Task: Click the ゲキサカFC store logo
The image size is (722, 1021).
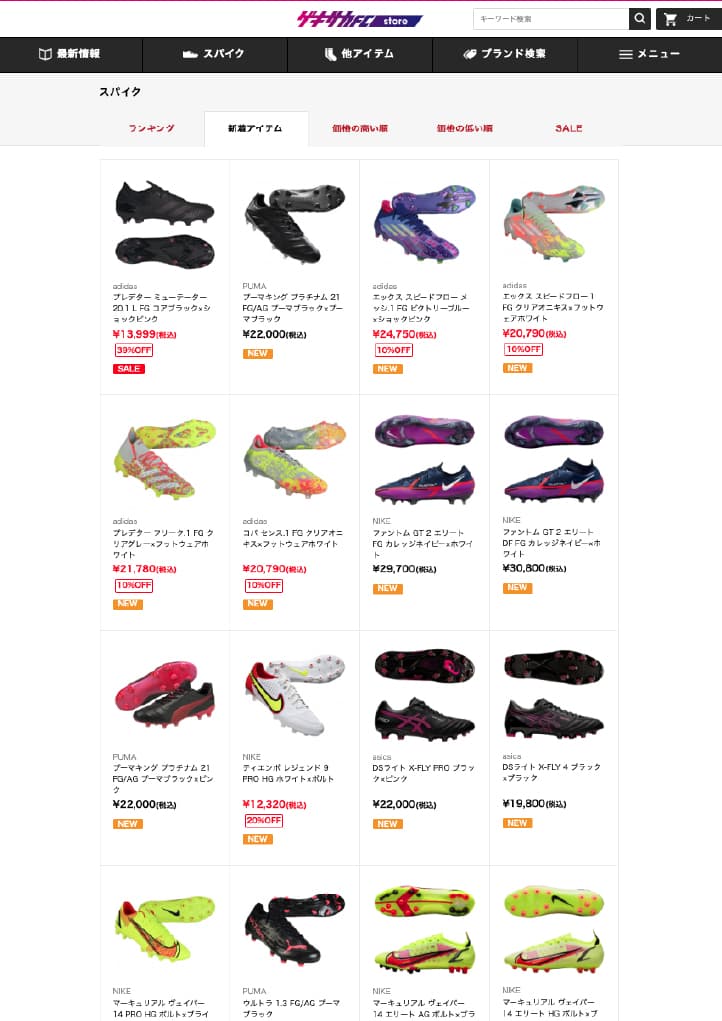Action: coord(359,20)
